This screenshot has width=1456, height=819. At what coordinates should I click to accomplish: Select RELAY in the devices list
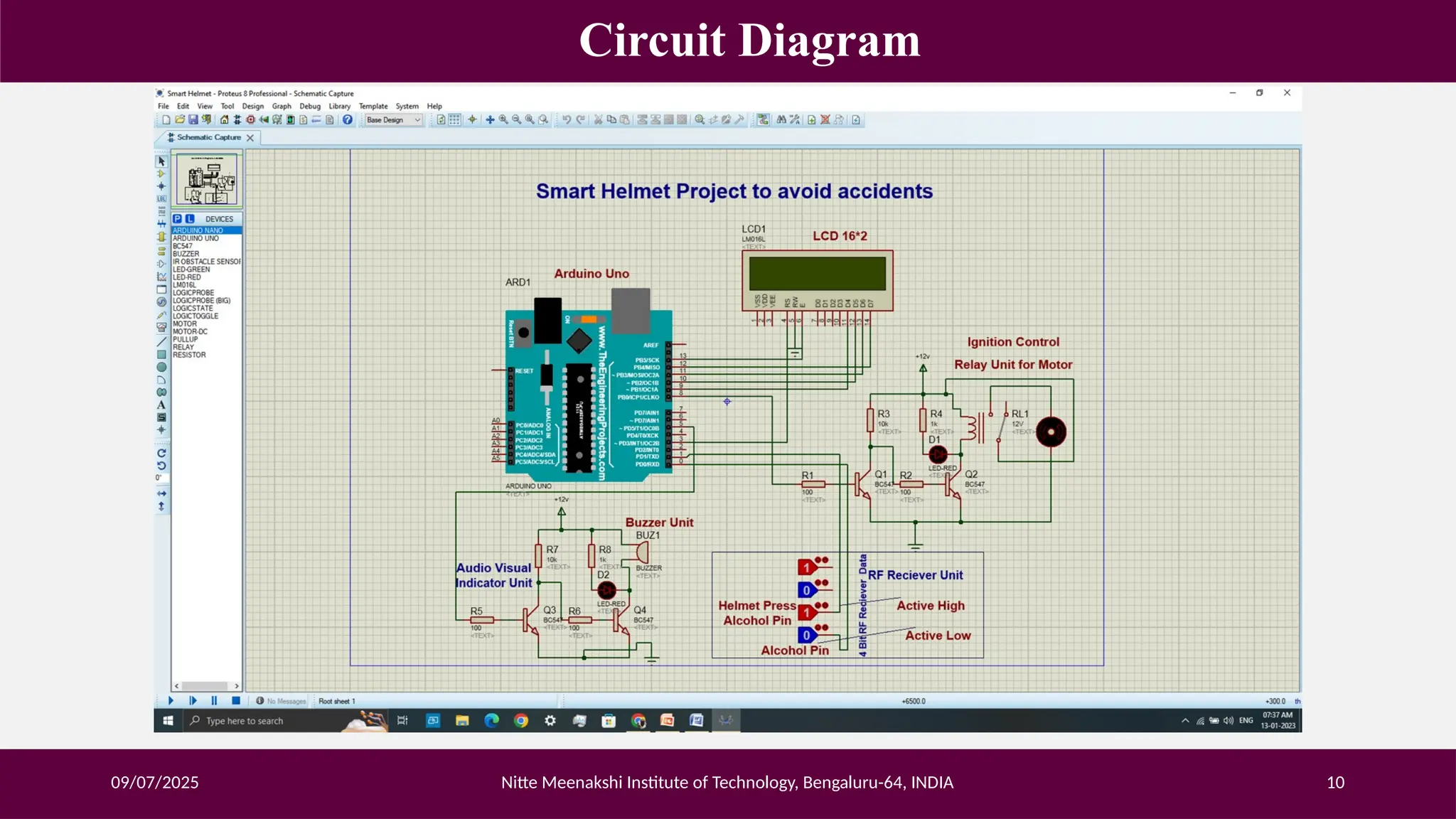[x=183, y=347]
